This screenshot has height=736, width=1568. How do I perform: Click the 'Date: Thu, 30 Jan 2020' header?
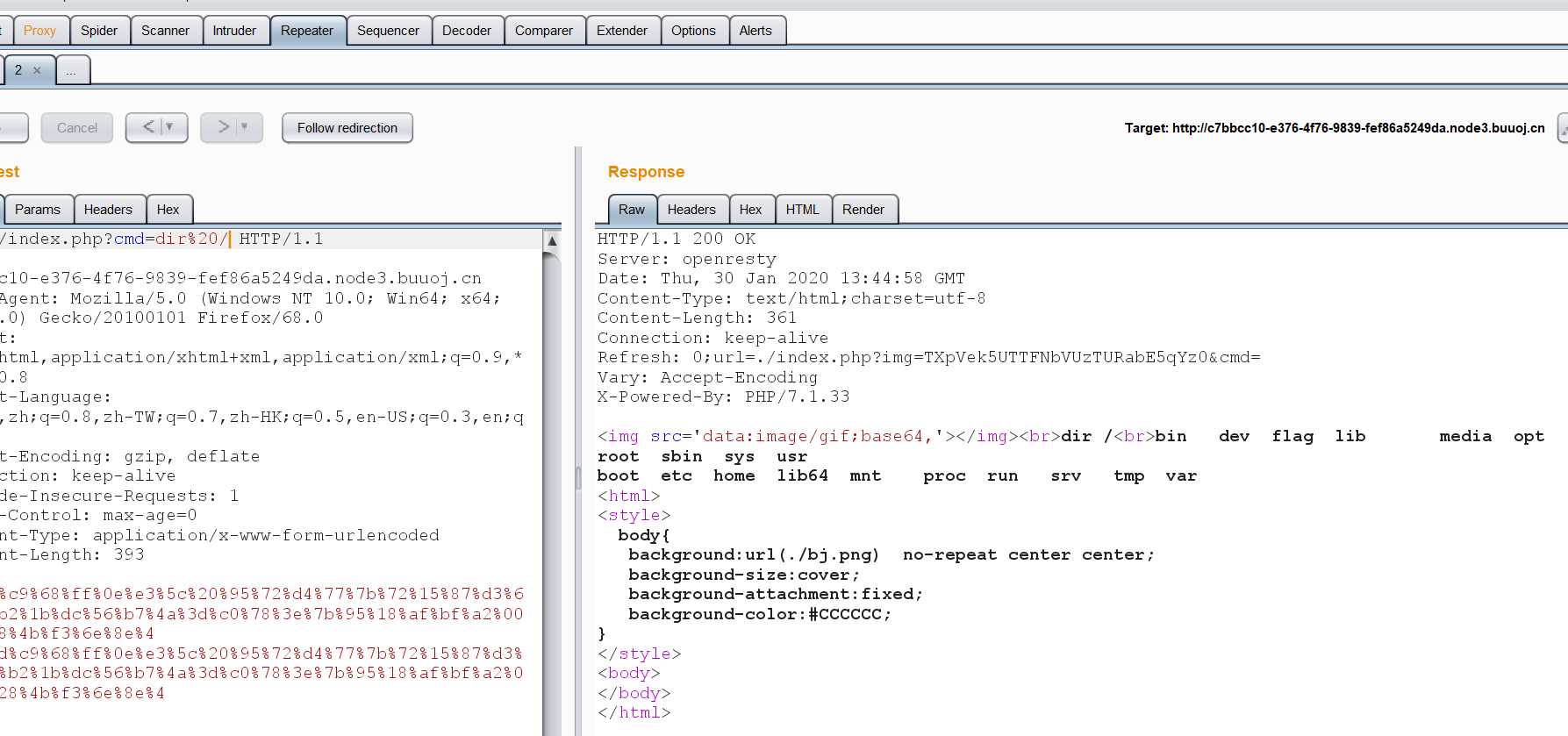(x=782, y=278)
